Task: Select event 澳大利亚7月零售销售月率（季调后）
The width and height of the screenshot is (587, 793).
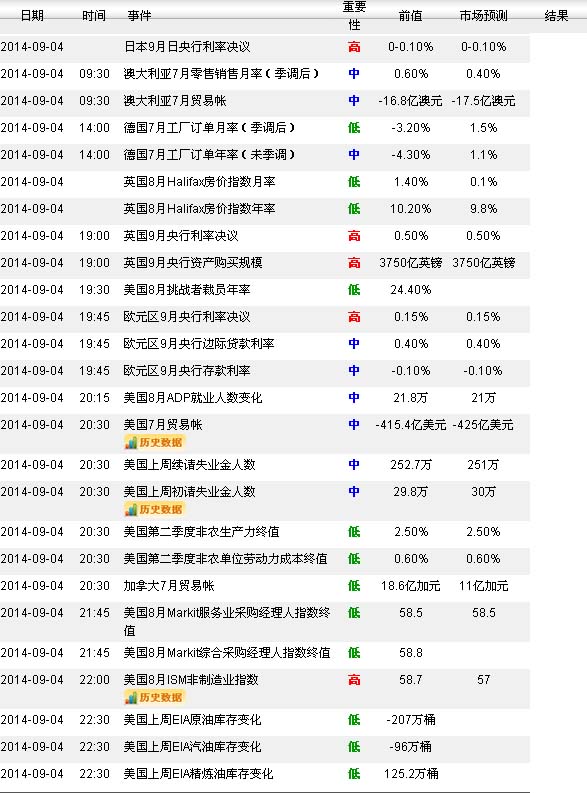Action: [221, 74]
